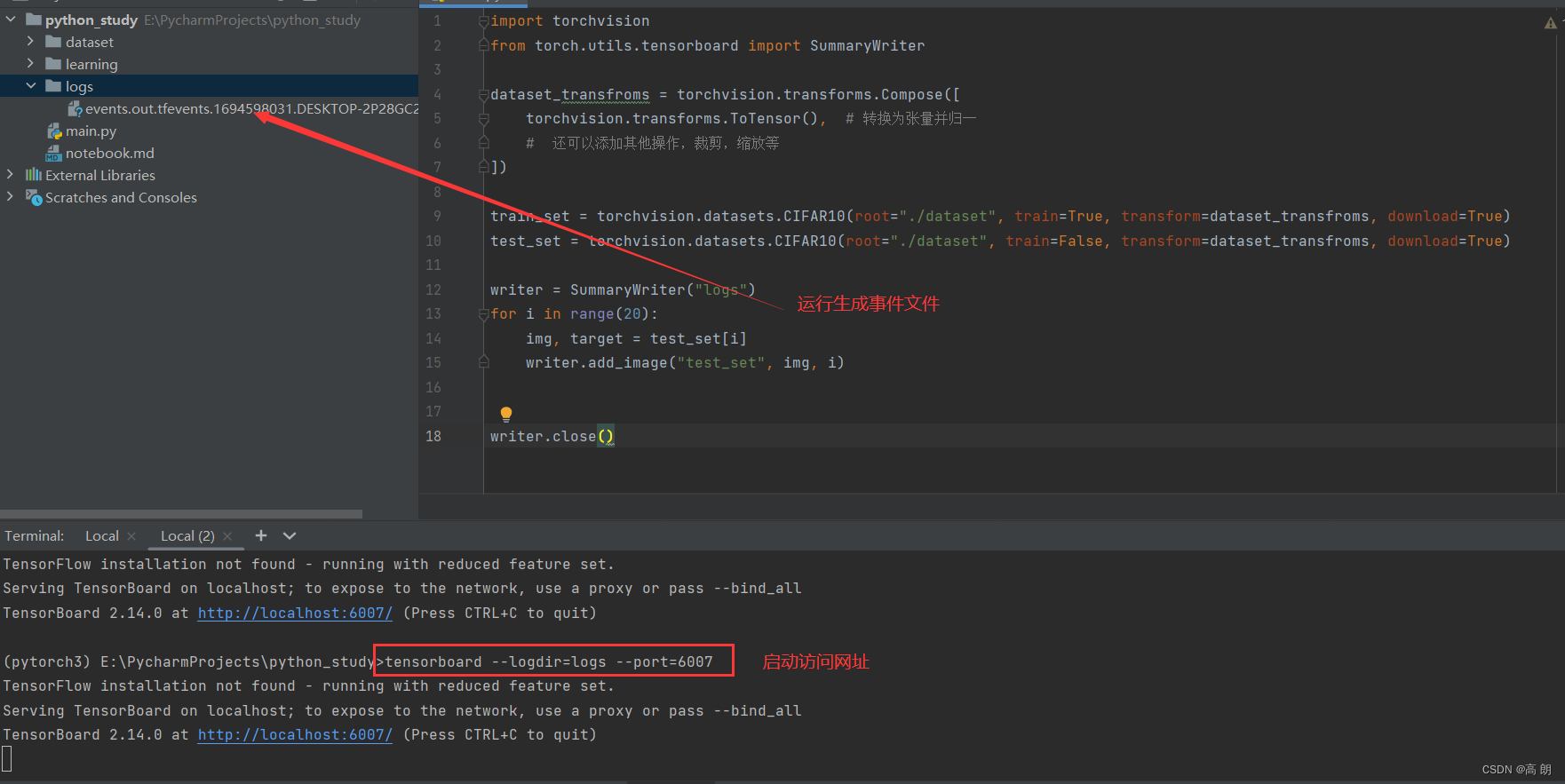Click the warning triangle inspection icon

(1550, 23)
